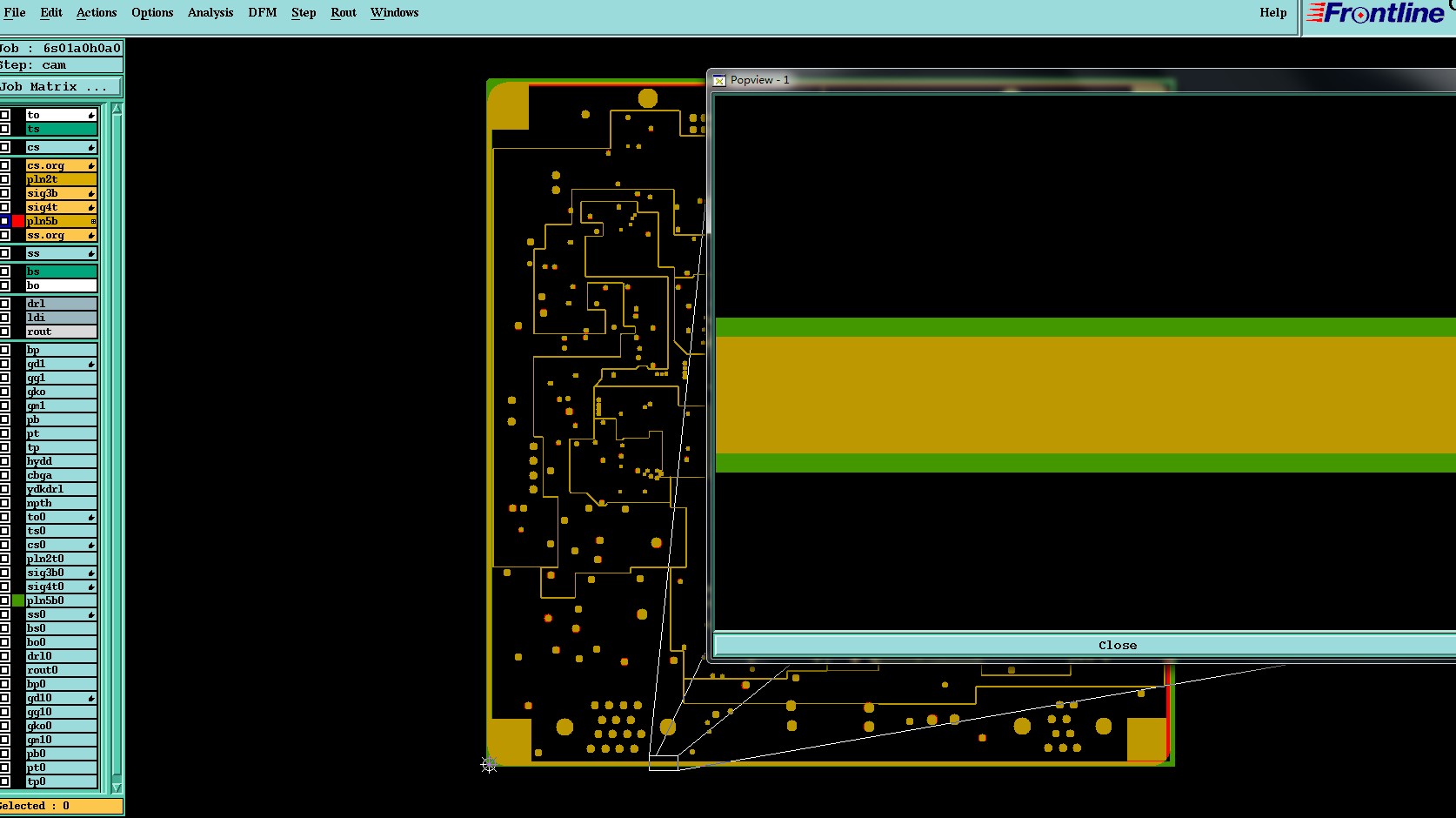Toggle the checkbox for layer to

5,115
